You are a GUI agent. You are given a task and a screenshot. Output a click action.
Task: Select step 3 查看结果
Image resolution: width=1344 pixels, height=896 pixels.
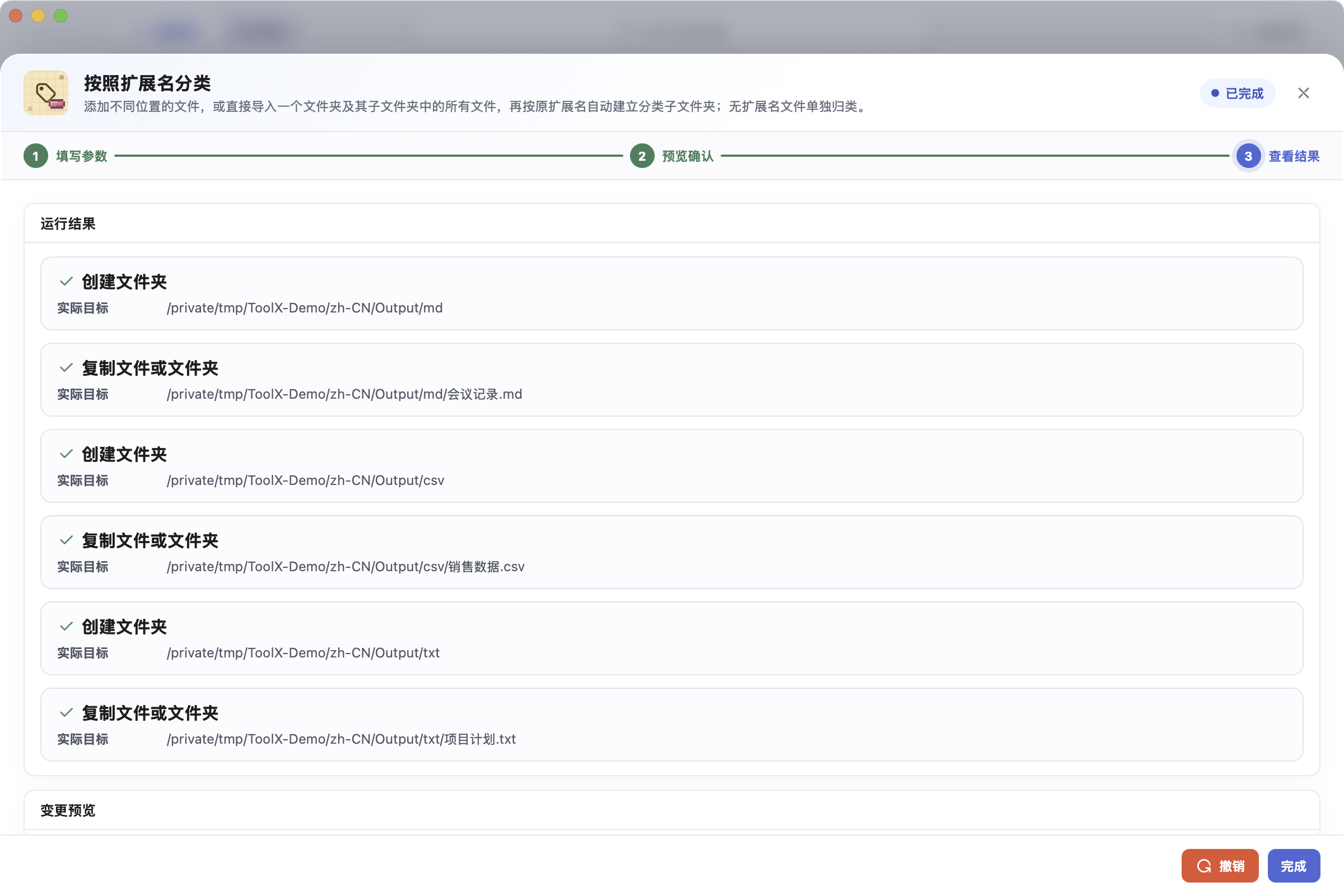tap(1278, 156)
